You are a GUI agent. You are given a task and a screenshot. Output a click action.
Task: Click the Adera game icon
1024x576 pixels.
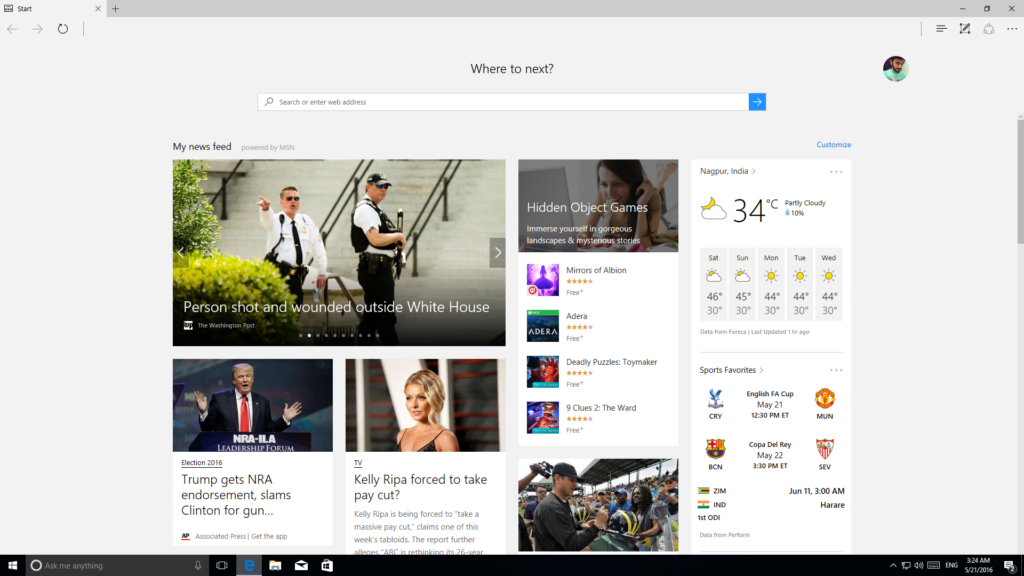click(543, 325)
